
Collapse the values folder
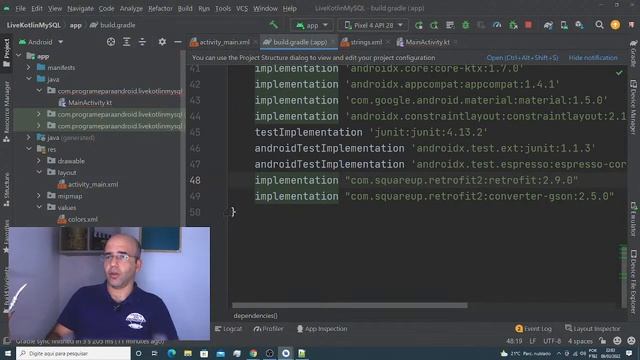pos(39,207)
